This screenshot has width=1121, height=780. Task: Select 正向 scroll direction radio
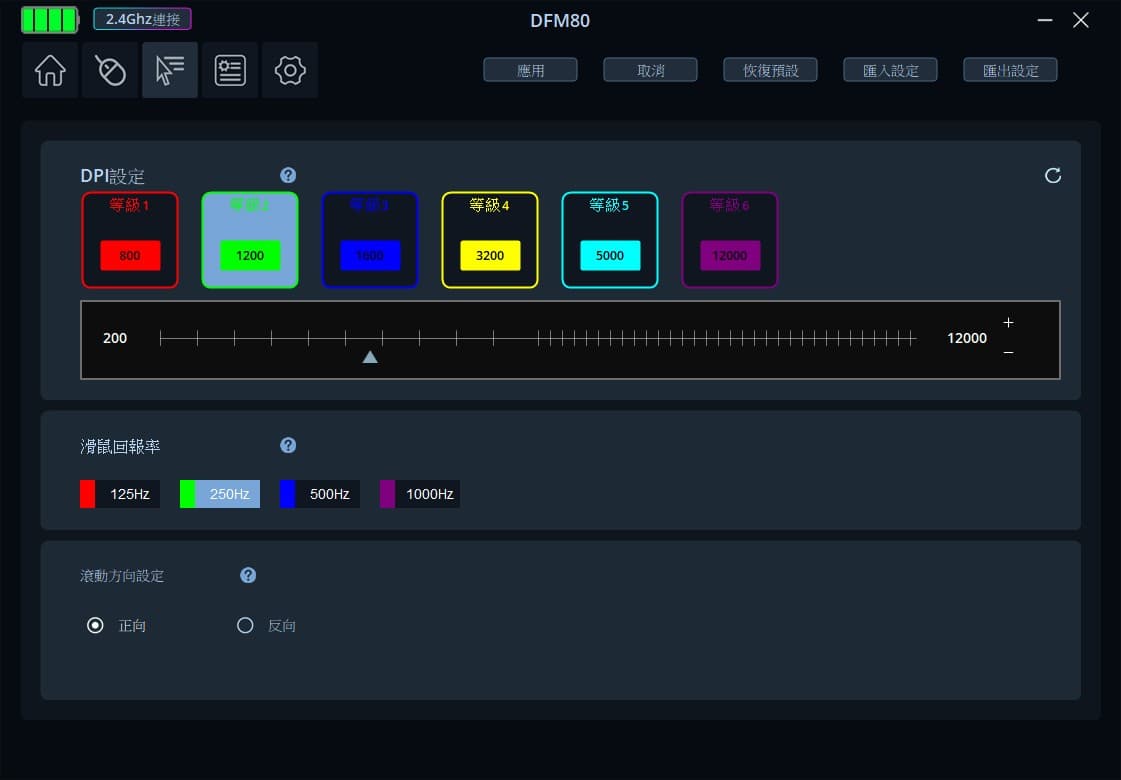click(95, 626)
